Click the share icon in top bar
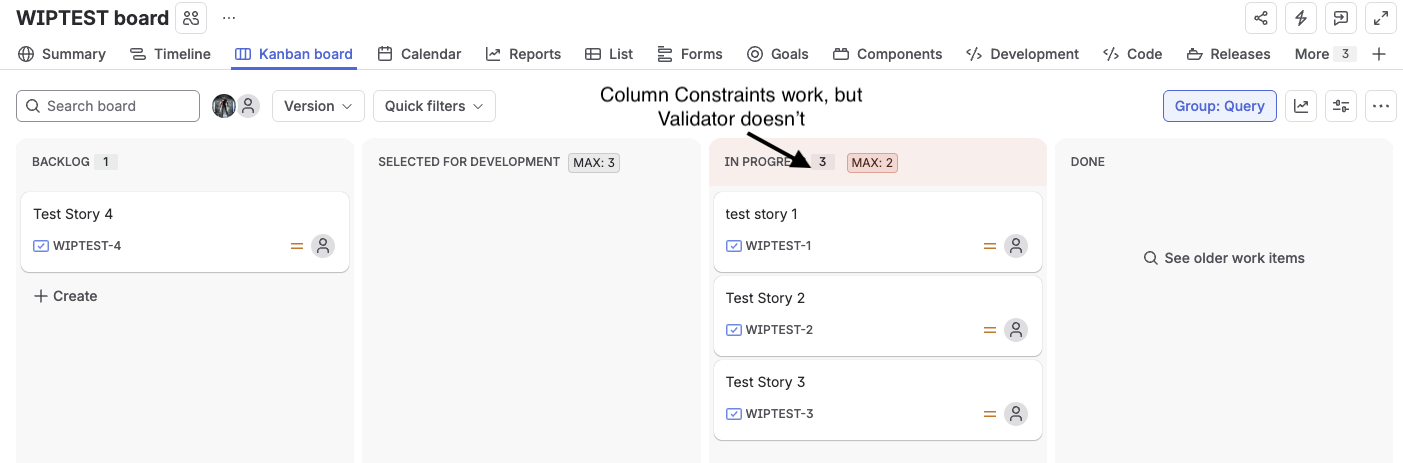1403x463 pixels. pyautogui.click(x=1261, y=18)
